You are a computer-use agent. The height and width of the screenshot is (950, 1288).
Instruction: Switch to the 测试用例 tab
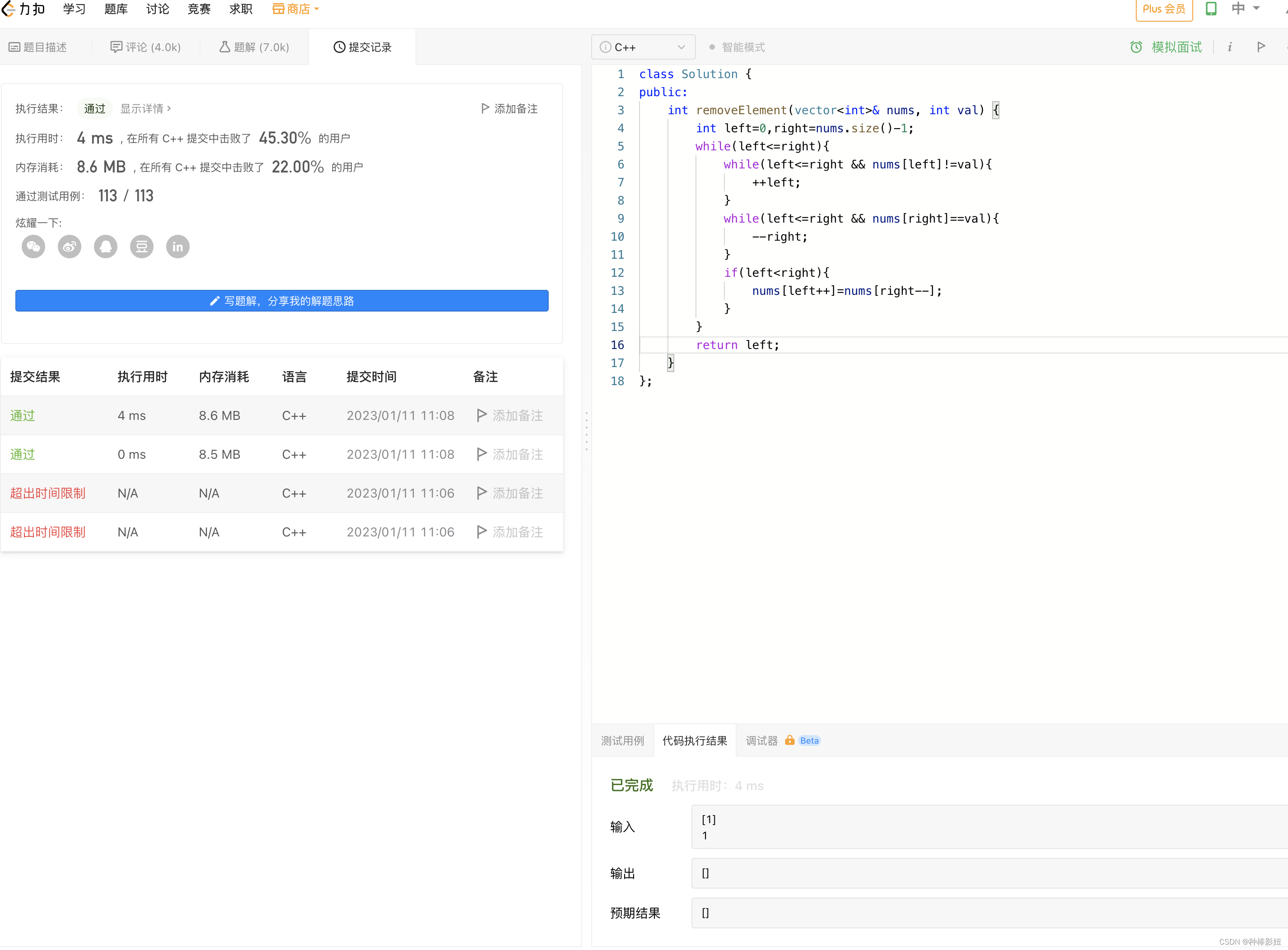click(622, 740)
